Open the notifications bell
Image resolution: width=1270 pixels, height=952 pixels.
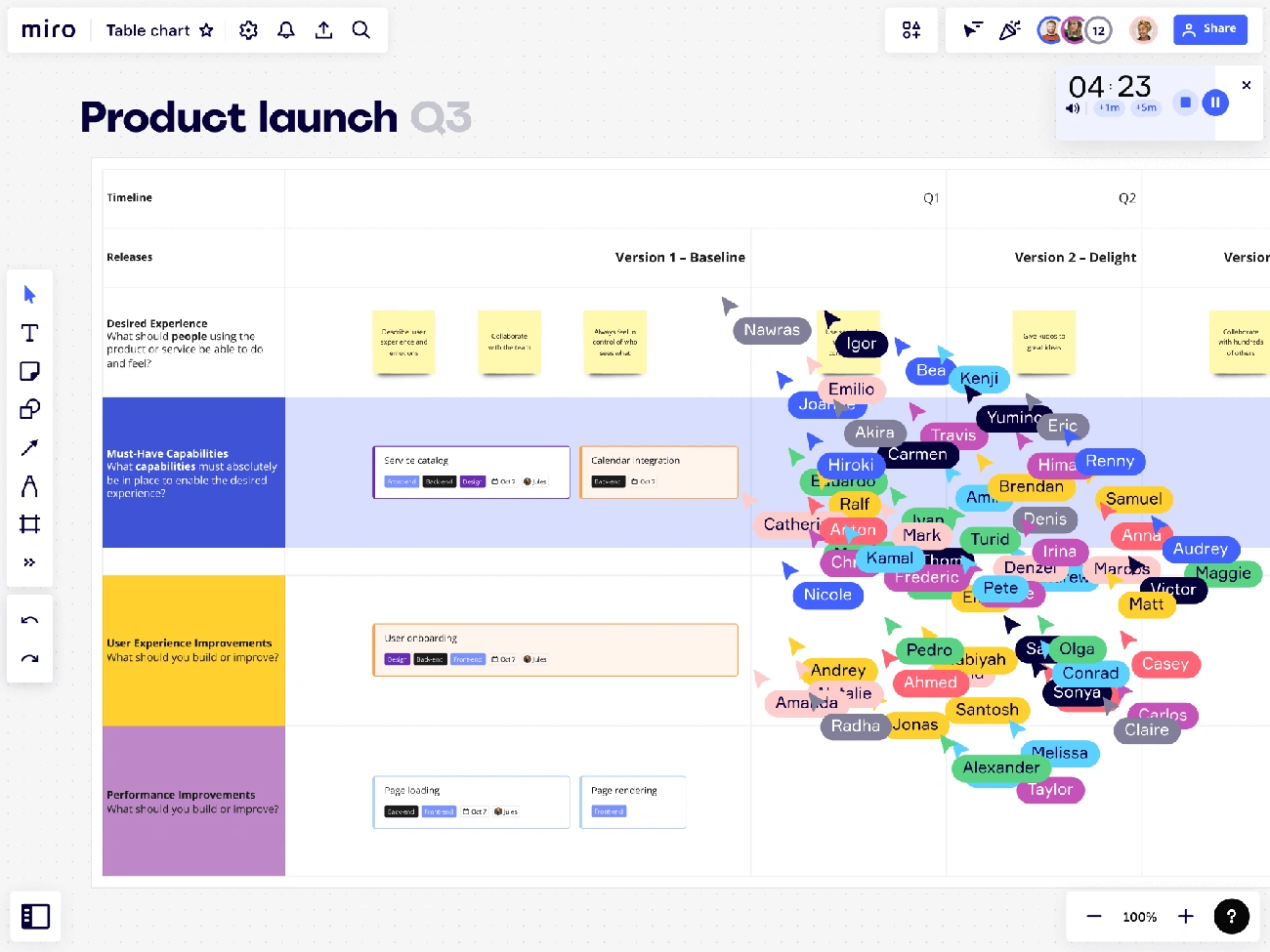[x=286, y=30]
